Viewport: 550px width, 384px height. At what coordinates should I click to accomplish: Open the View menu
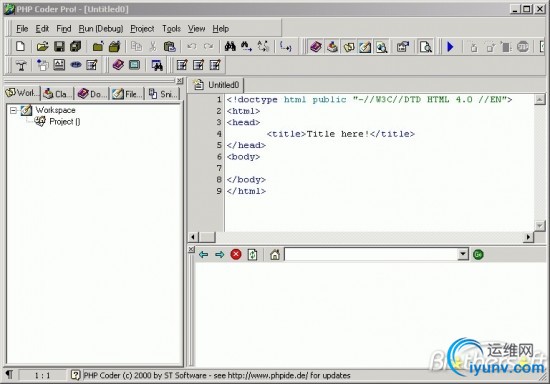pyautogui.click(x=196, y=29)
